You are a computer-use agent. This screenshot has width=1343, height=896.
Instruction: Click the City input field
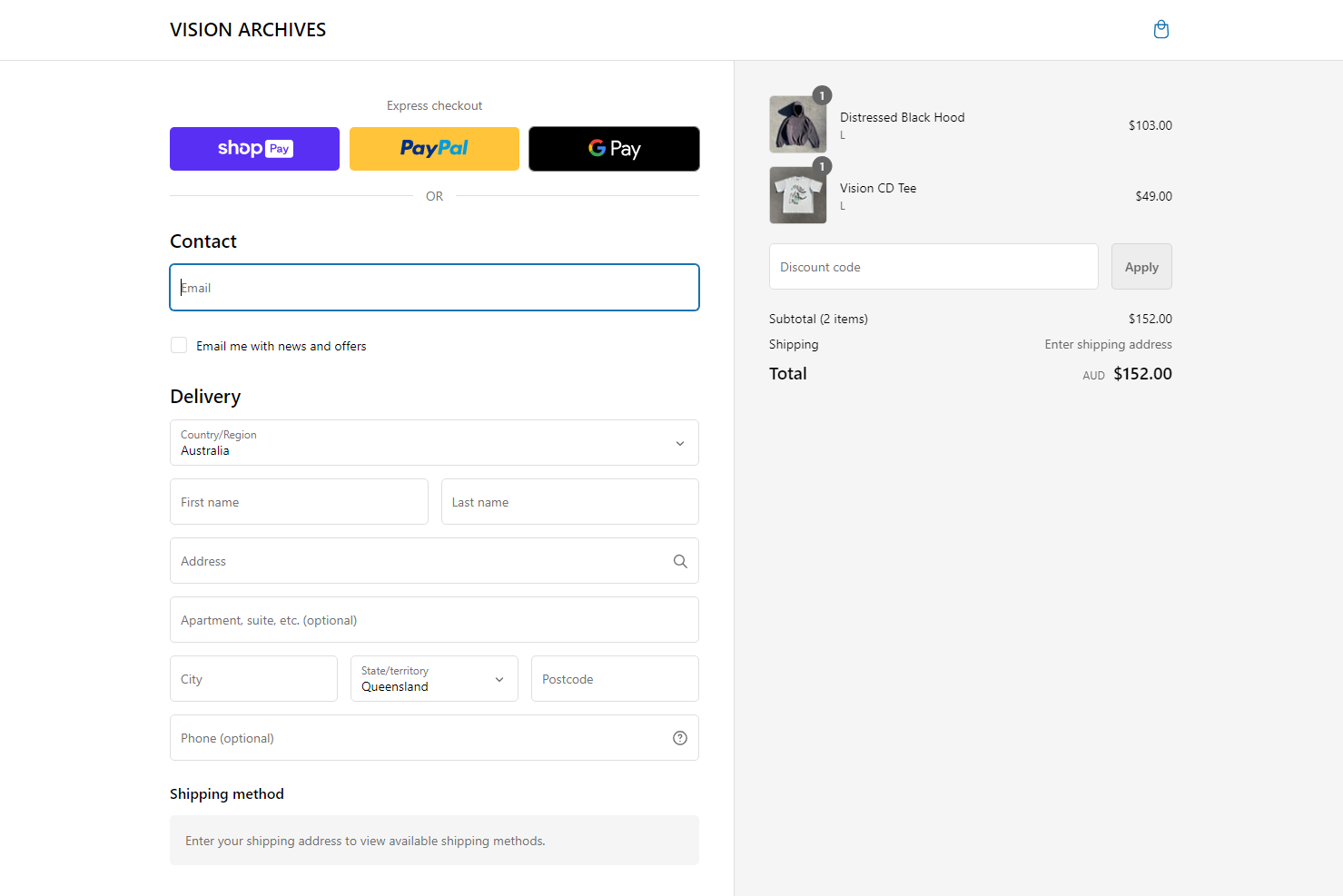[253, 679]
